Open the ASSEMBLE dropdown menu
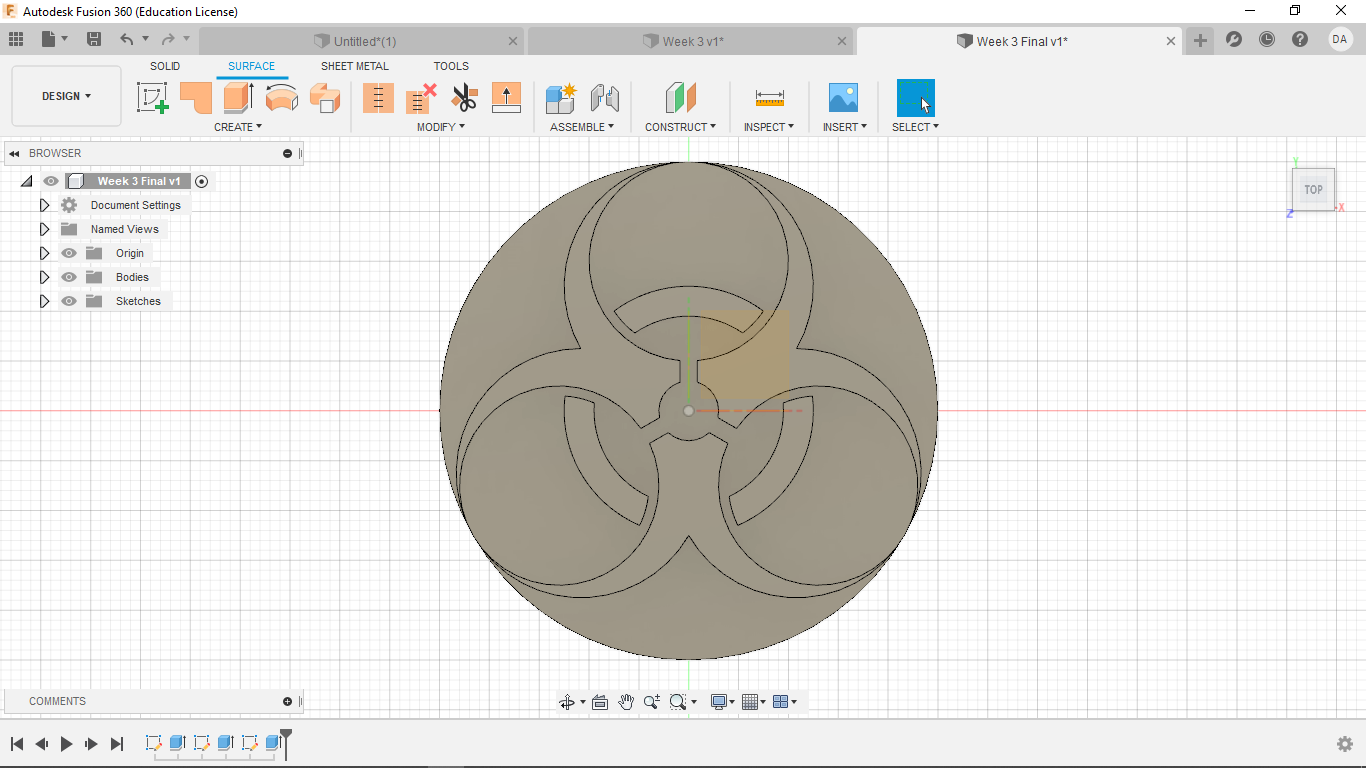This screenshot has width=1366, height=768. tap(582, 127)
